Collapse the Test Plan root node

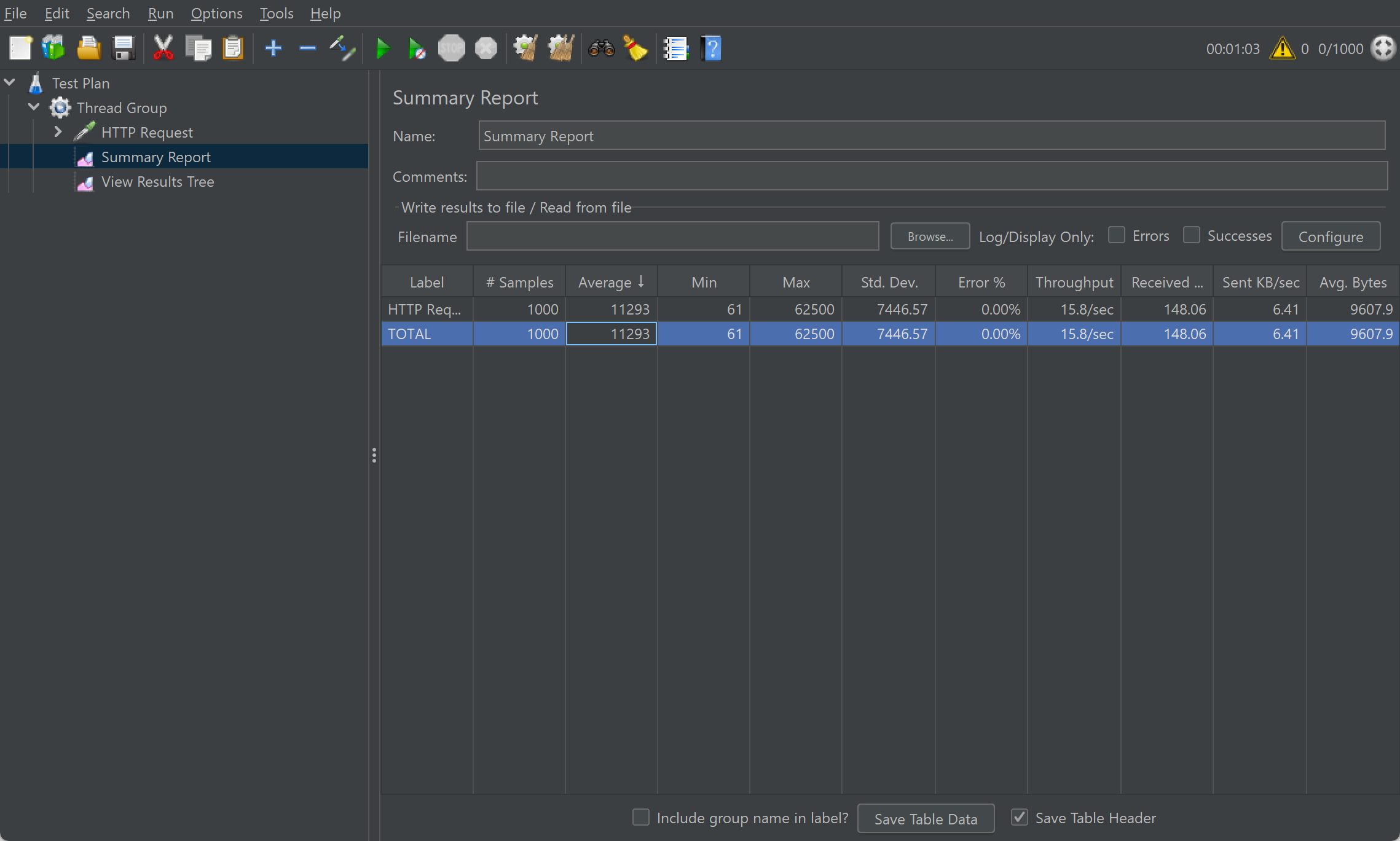coord(10,82)
